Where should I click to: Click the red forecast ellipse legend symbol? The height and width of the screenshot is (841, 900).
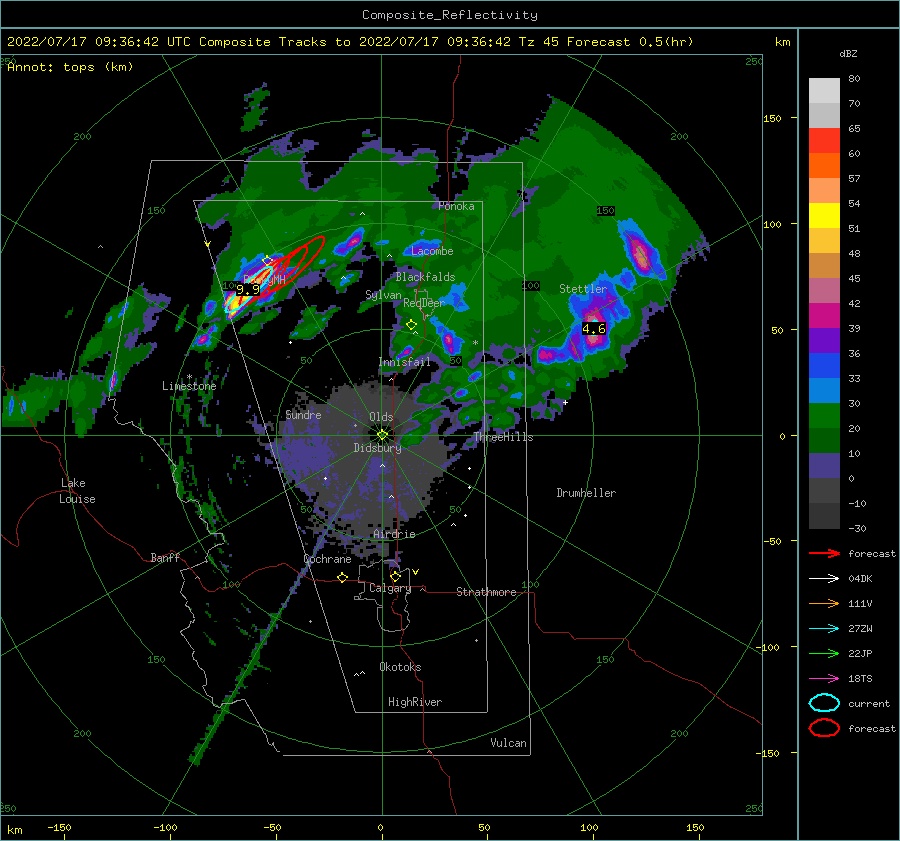pyautogui.click(x=824, y=728)
